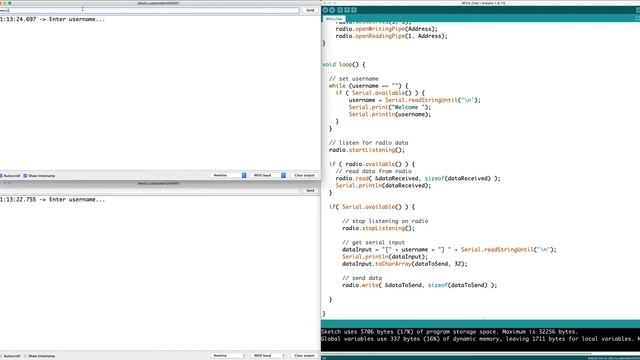Open Newline dropdown in top serial monitor
640x360 pixels.
point(229,176)
